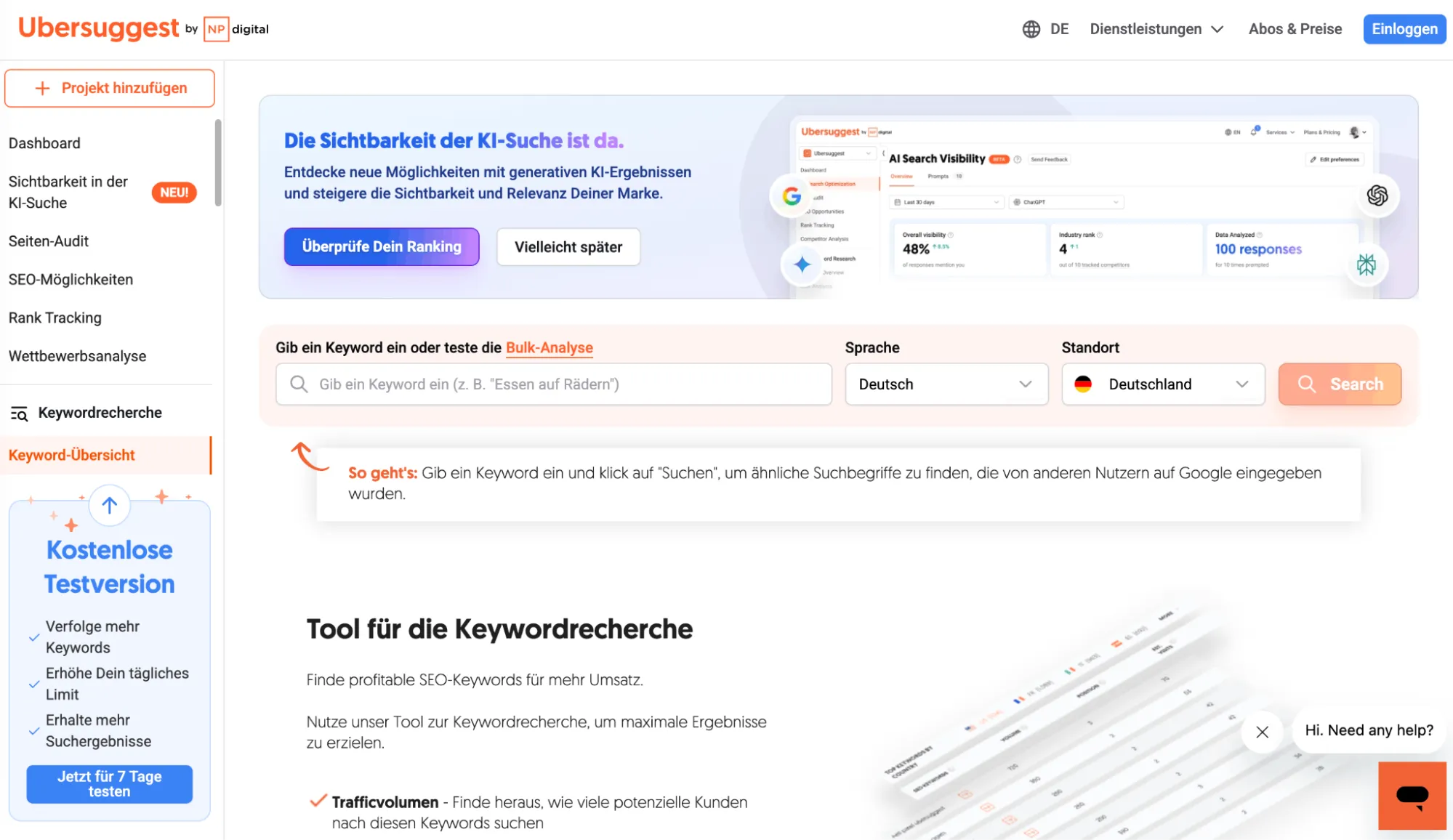This screenshot has height=840, width=1453.
Task: Select the Keywordrecherche magnifier icon in the sidebar
Action: 19,413
